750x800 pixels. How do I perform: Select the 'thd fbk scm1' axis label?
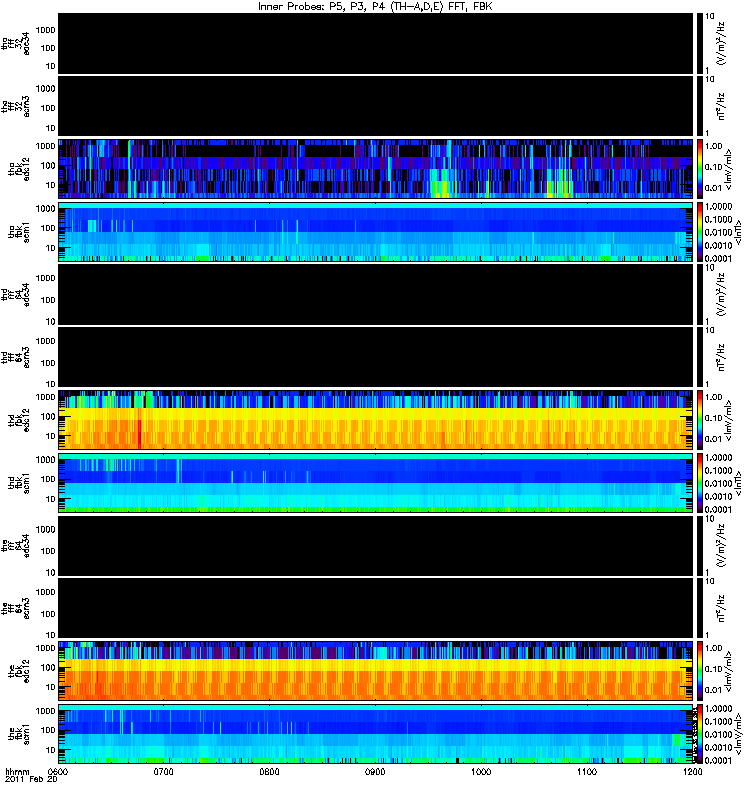(x=19, y=483)
